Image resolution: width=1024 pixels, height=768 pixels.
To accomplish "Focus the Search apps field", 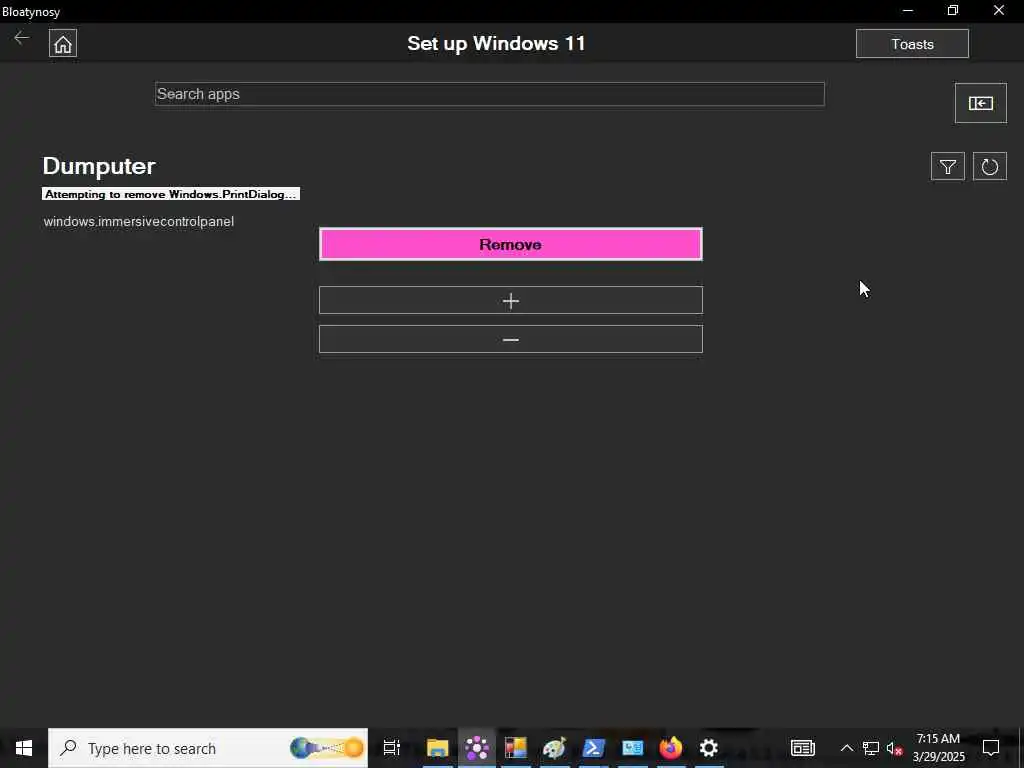I will 489,94.
